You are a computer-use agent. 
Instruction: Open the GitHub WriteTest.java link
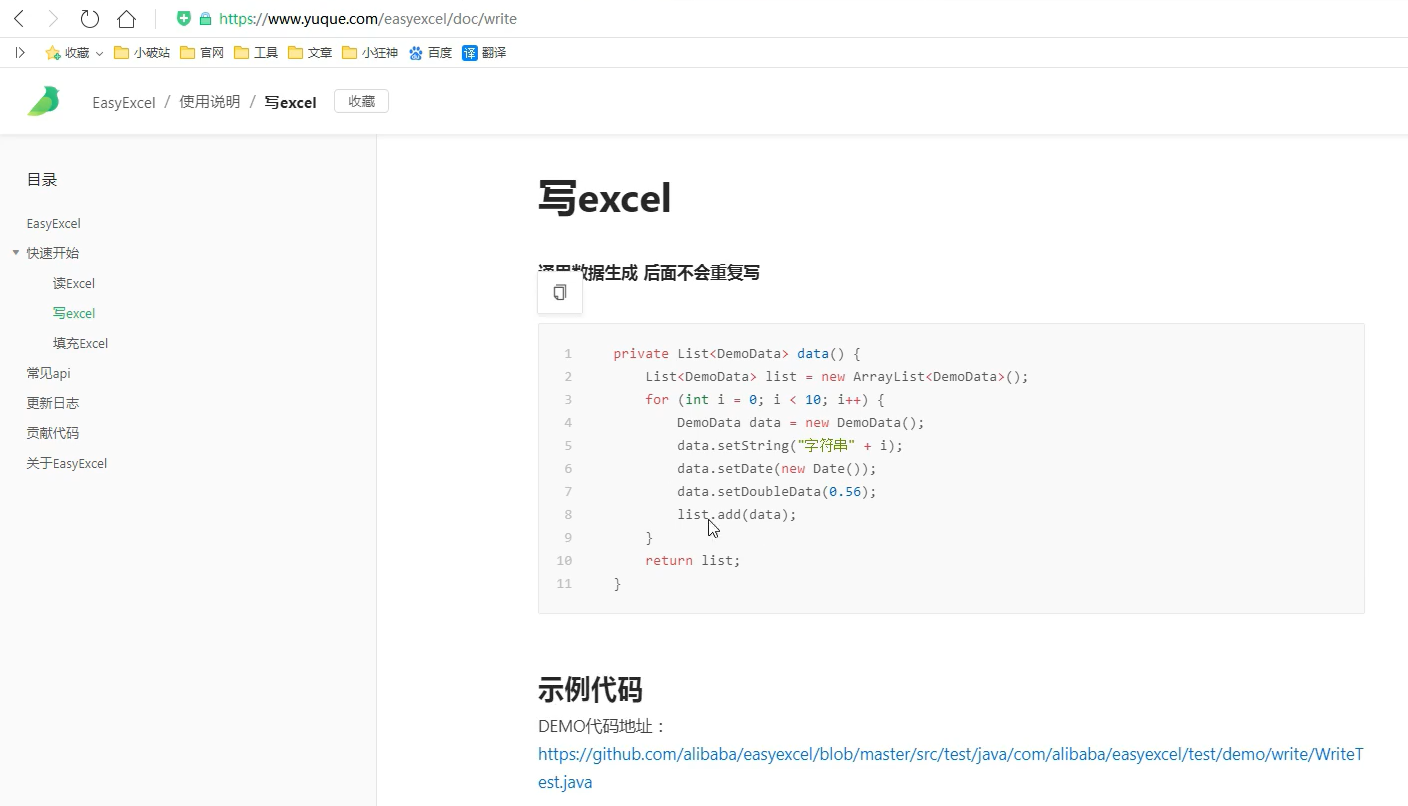[950, 768]
